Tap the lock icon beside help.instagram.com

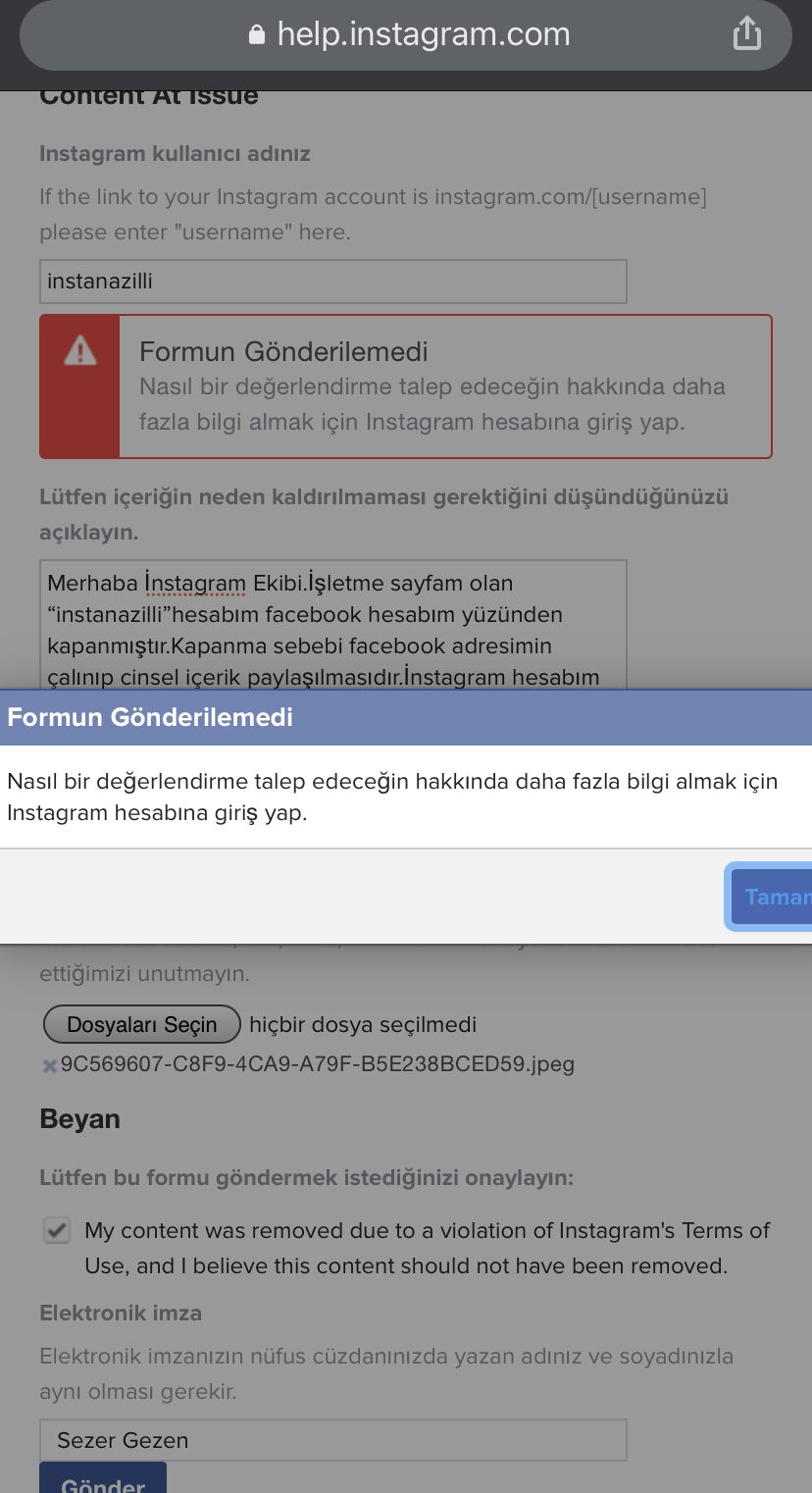tap(257, 35)
